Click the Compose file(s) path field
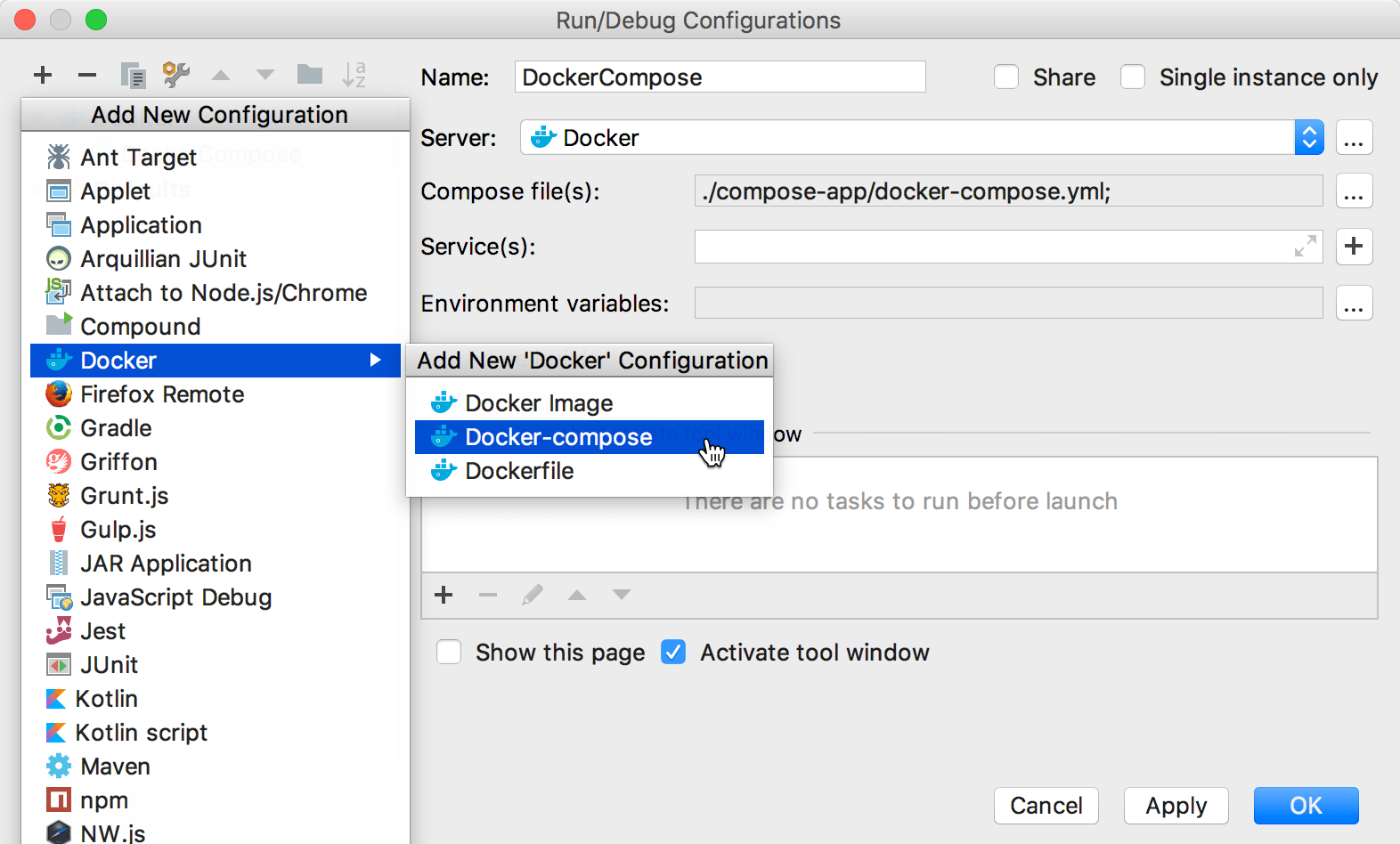1400x844 pixels. pos(1009,191)
